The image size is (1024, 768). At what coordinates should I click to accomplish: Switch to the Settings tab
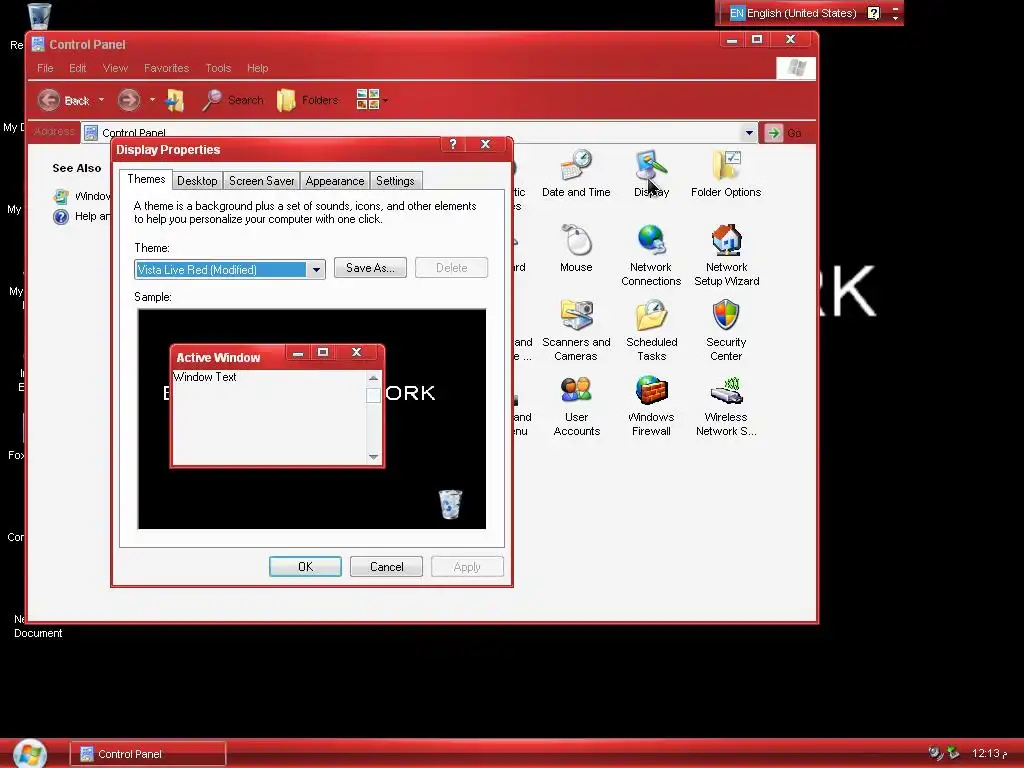tap(395, 181)
